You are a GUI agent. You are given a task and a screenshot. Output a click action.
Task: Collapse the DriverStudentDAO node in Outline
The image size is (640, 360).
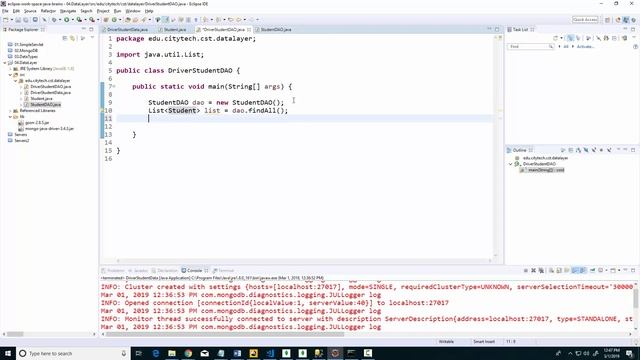[510, 164]
